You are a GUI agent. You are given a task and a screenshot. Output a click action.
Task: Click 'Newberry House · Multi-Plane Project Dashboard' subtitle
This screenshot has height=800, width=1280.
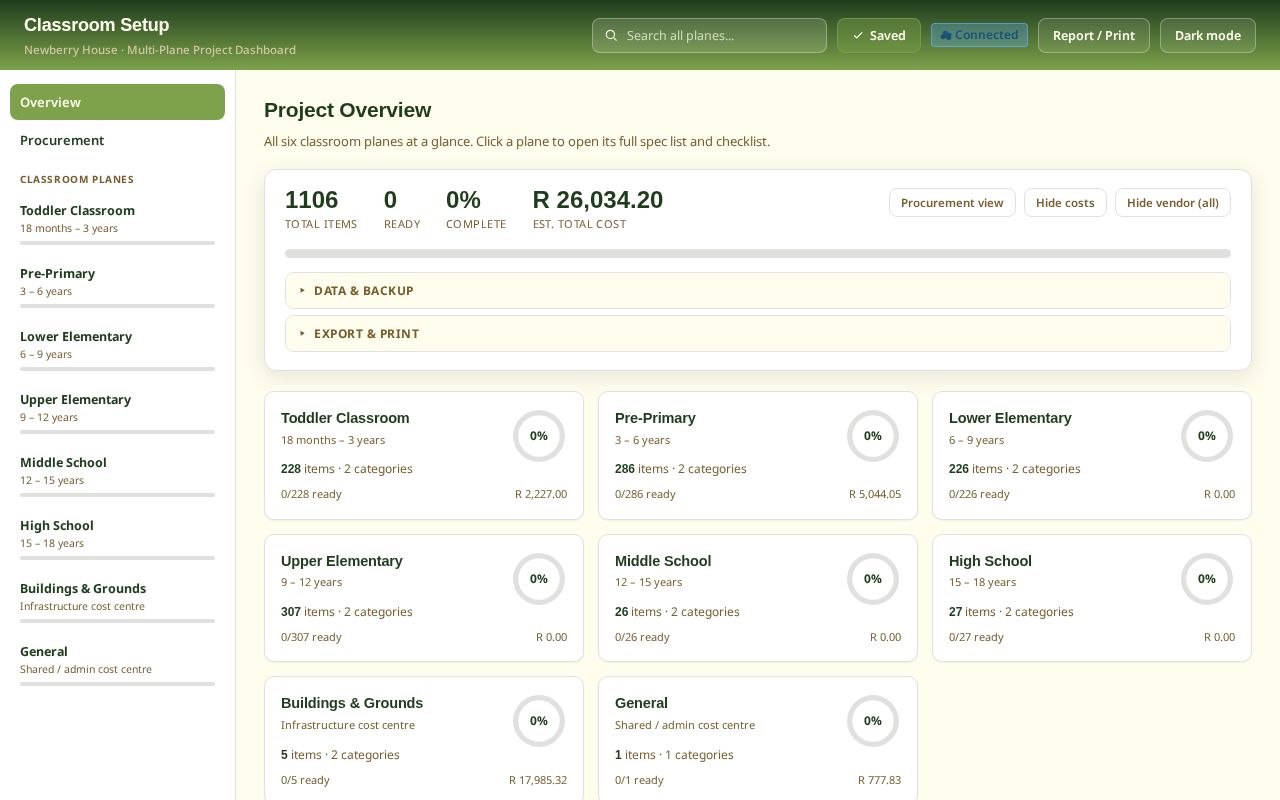coord(160,50)
